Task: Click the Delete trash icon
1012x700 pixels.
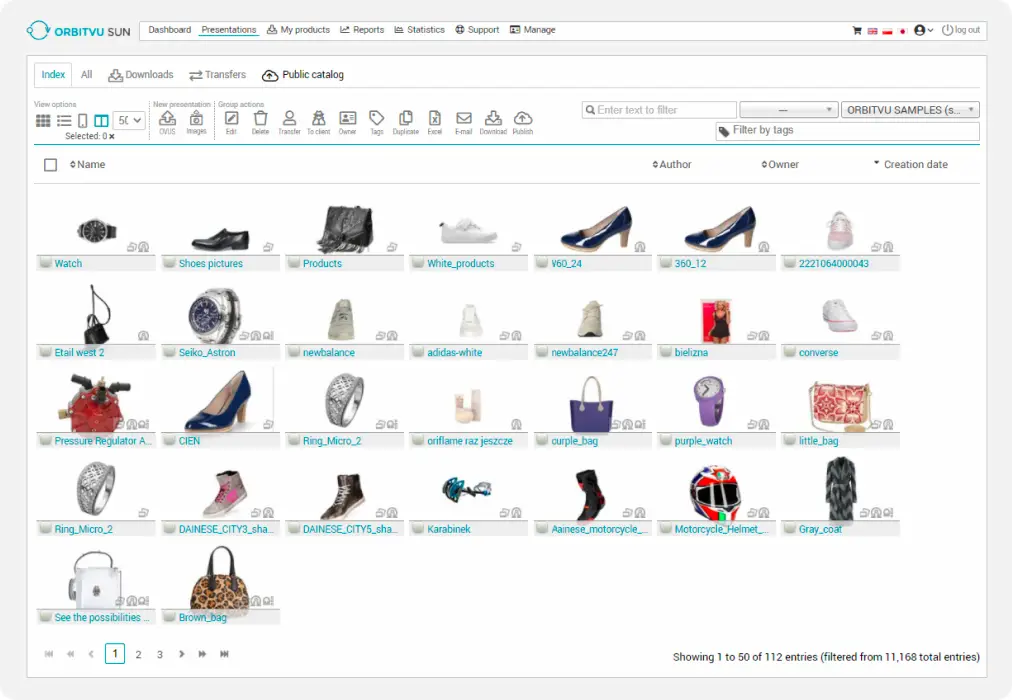Action: pyautogui.click(x=260, y=119)
